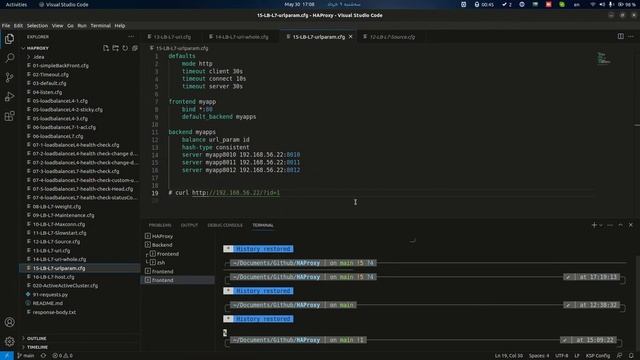
Task: Maximize the terminal panel size
Action: pyautogui.click(x=620, y=225)
